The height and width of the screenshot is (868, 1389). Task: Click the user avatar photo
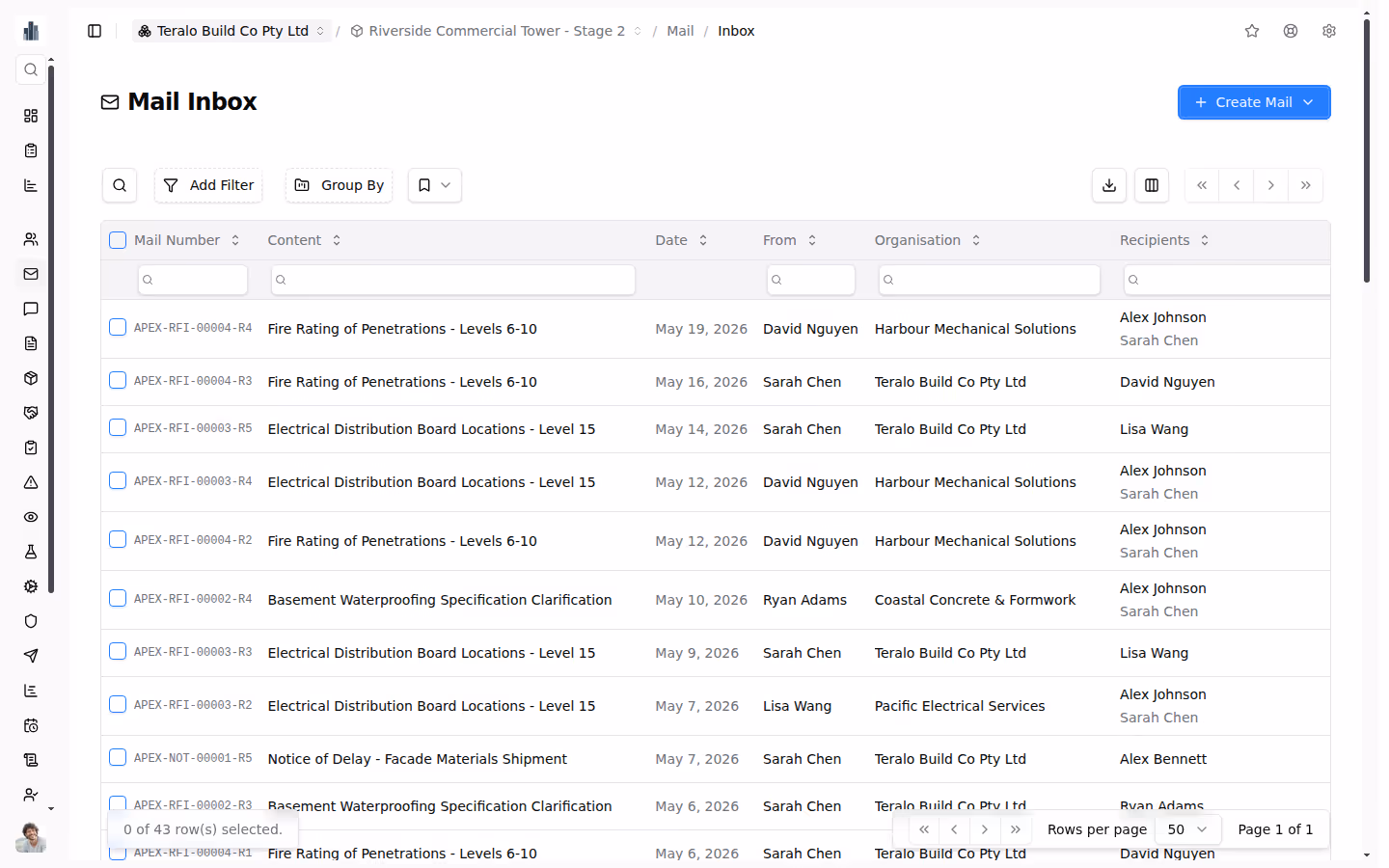pyautogui.click(x=31, y=837)
